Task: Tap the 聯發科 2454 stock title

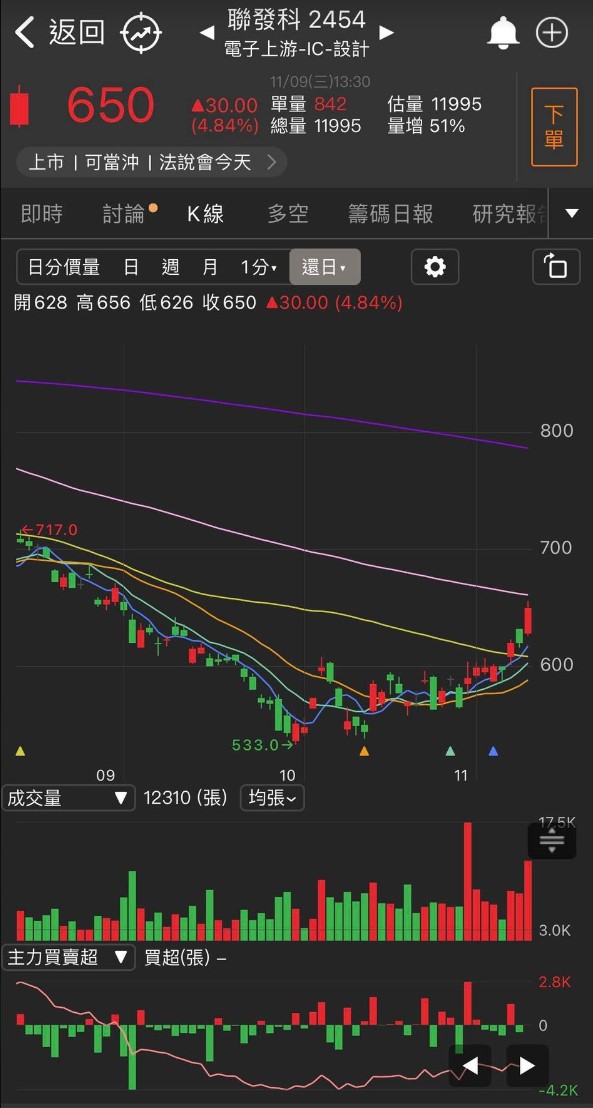Action: [x=297, y=19]
